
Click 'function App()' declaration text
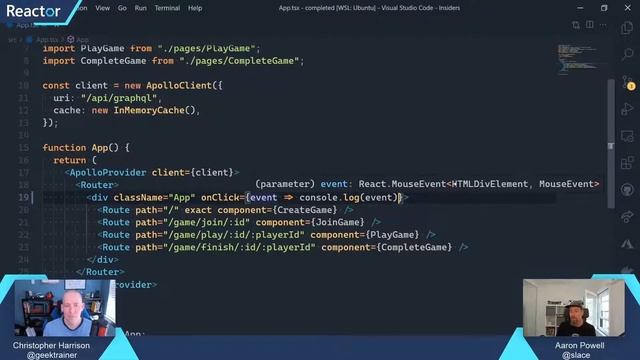coord(80,148)
